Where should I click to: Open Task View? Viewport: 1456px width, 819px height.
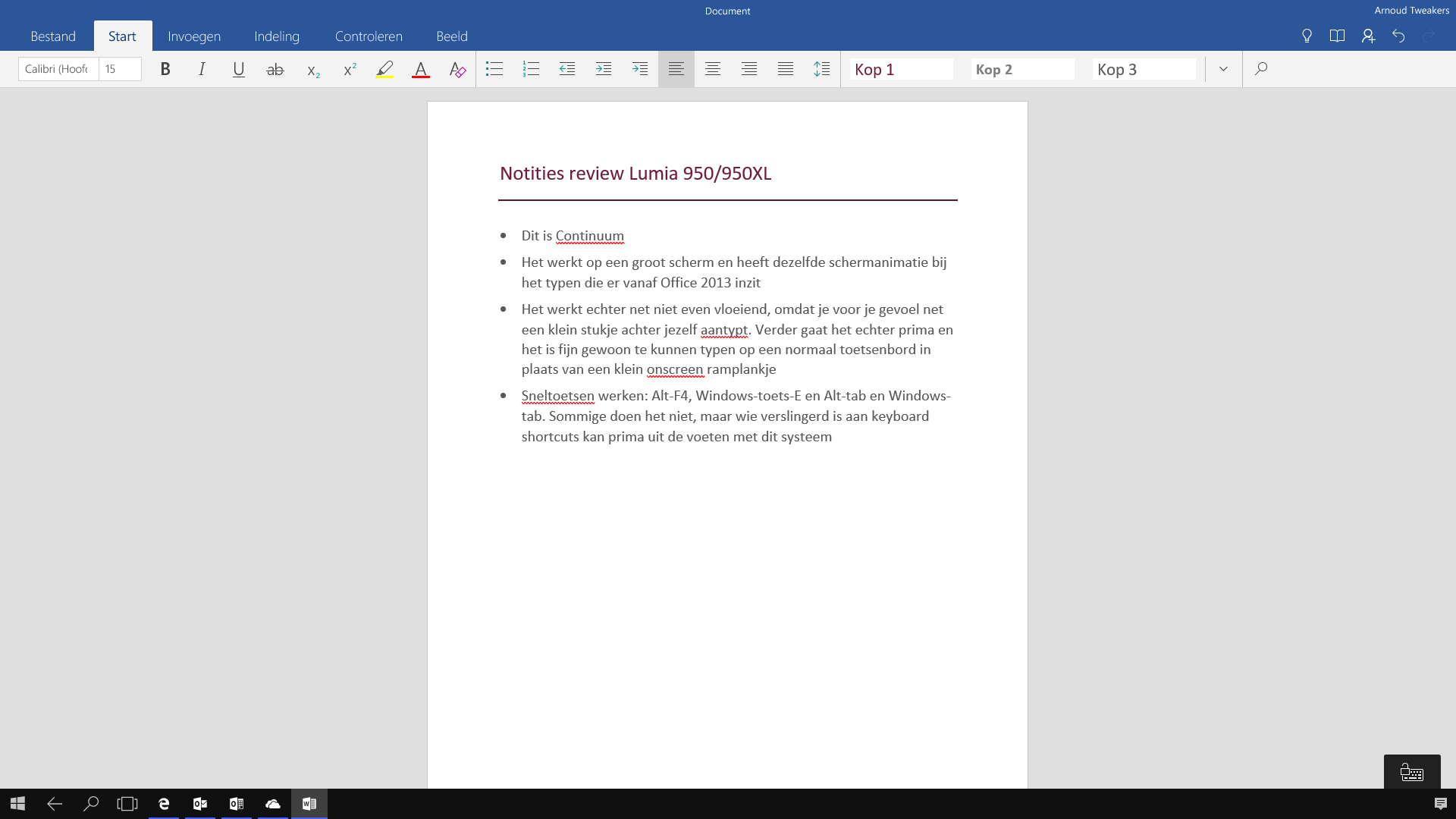click(x=127, y=804)
